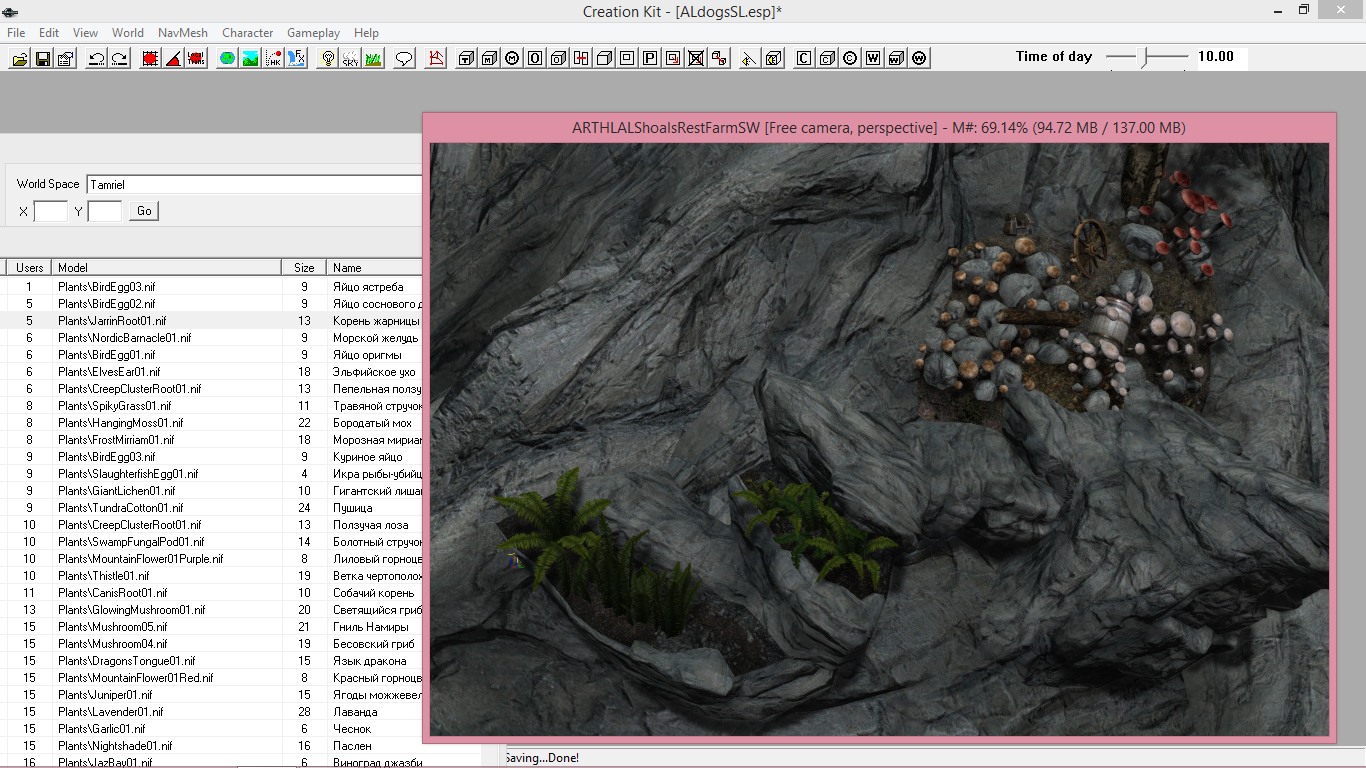Viewport: 1366px width, 768px height.
Task: Toggle the light bulb brightness button
Action: pos(327,59)
